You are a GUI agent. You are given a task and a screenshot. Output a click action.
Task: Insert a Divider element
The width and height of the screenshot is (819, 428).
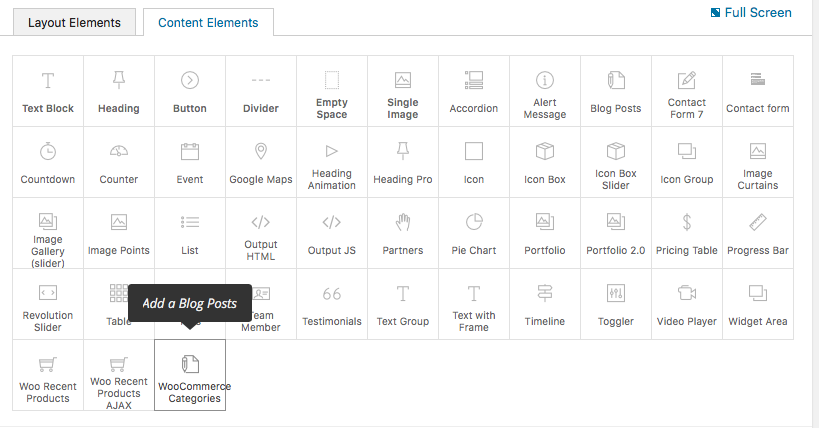tap(261, 91)
